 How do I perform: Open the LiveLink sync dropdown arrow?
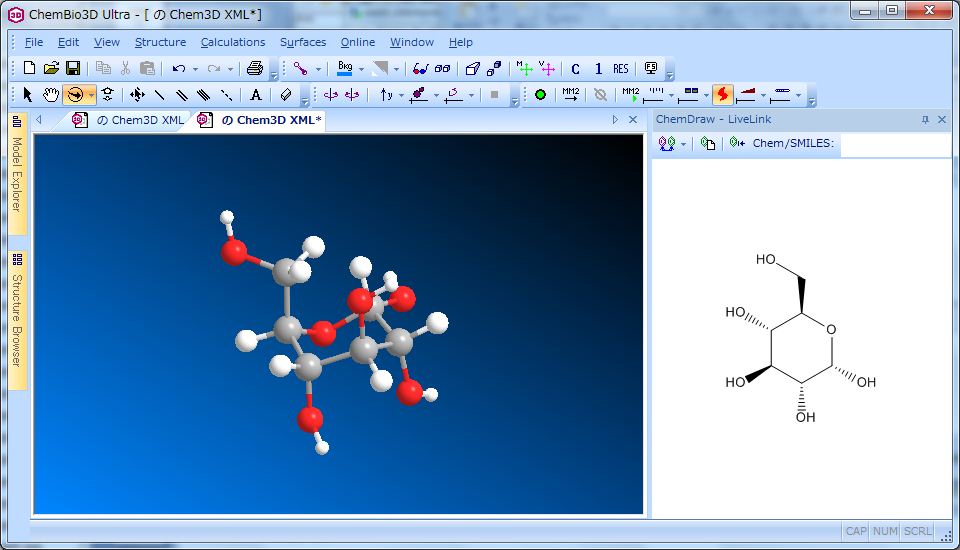(683, 145)
